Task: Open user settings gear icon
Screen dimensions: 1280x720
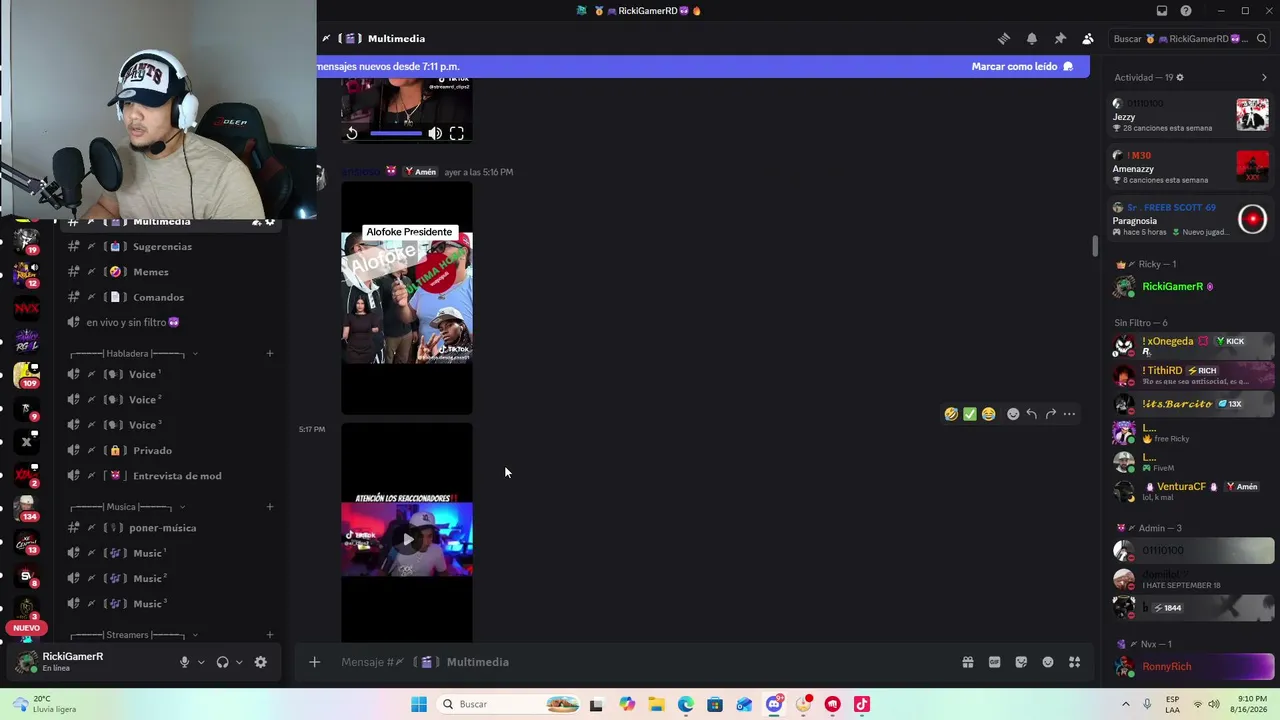Action: 261,662
